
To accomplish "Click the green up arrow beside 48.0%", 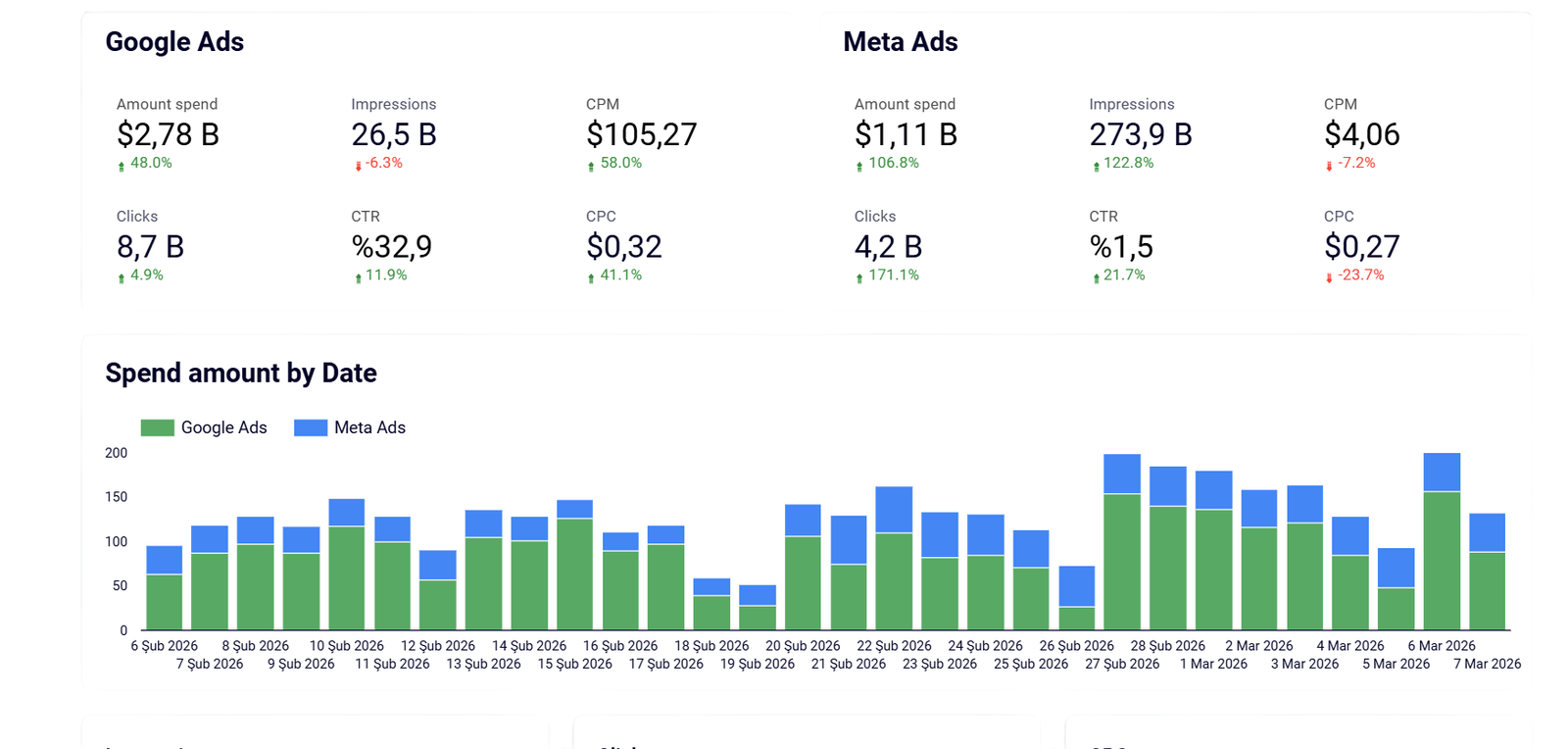I will point(122,166).
